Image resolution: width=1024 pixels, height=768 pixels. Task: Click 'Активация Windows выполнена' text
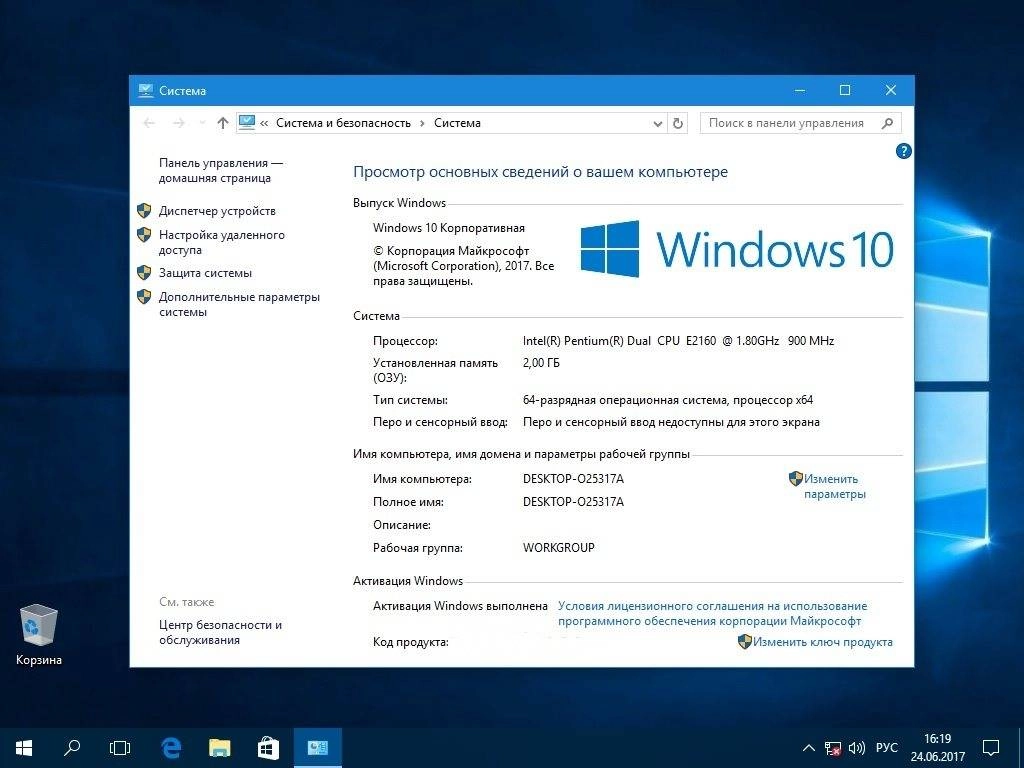click(x=460, y=606)
